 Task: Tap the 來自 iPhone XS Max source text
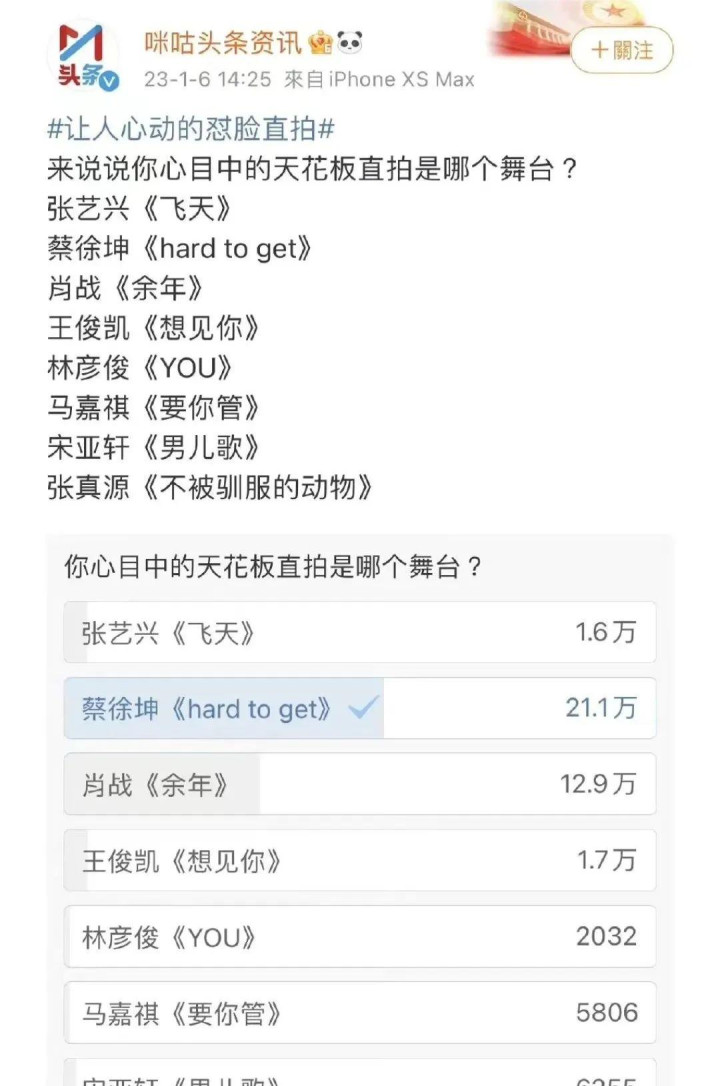pos(379,80)
